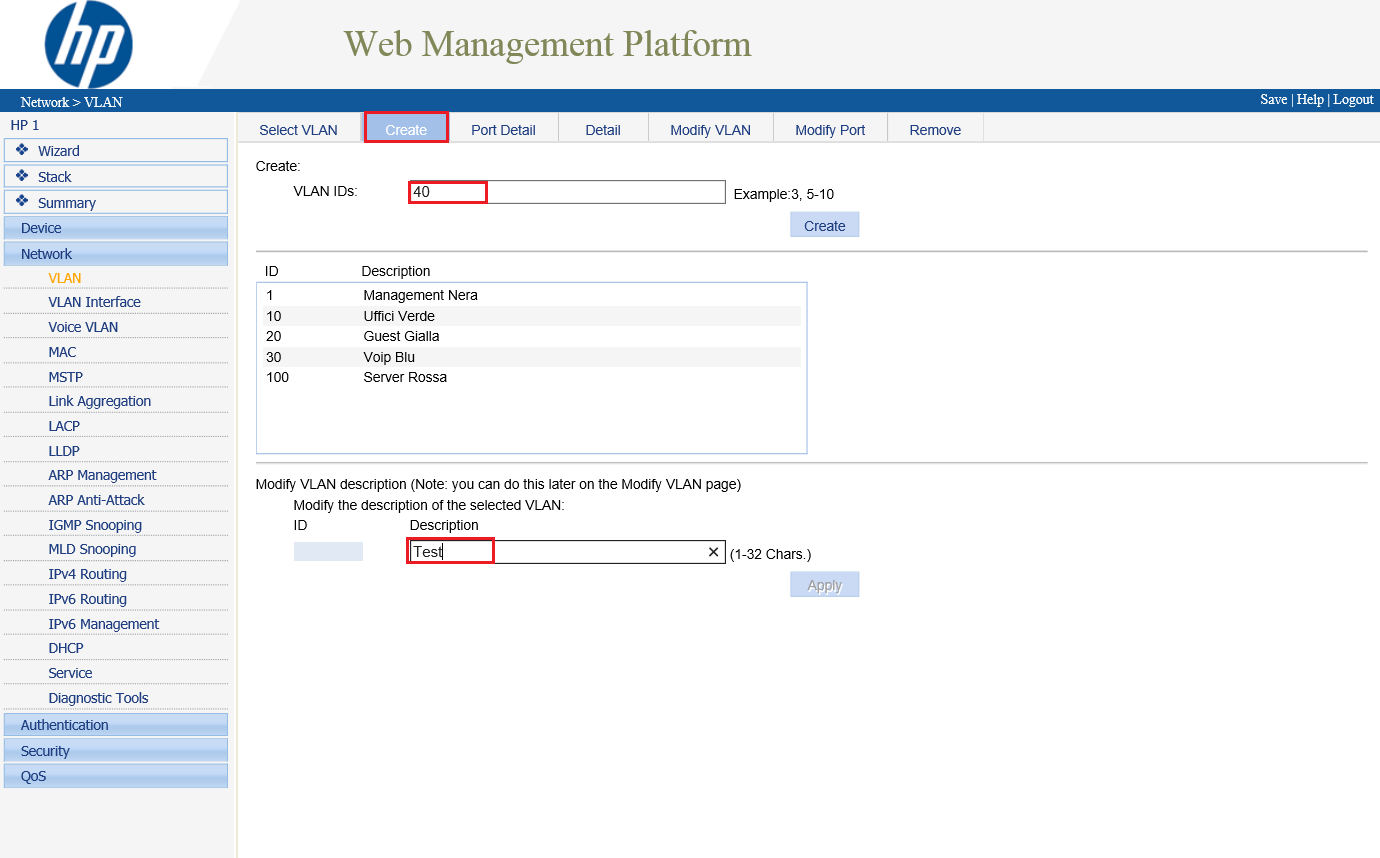Open Diagnostic Tools
Image resolution: width=1380 pixels, height=858 pixels.
click(98, 698)
